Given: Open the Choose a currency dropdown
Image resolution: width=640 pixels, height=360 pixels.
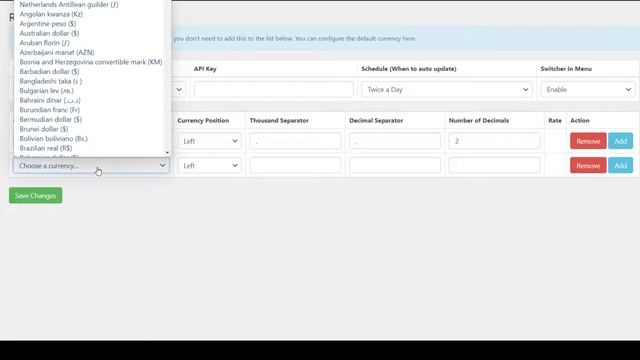Looking at the screenshot, I should [91, 166].
